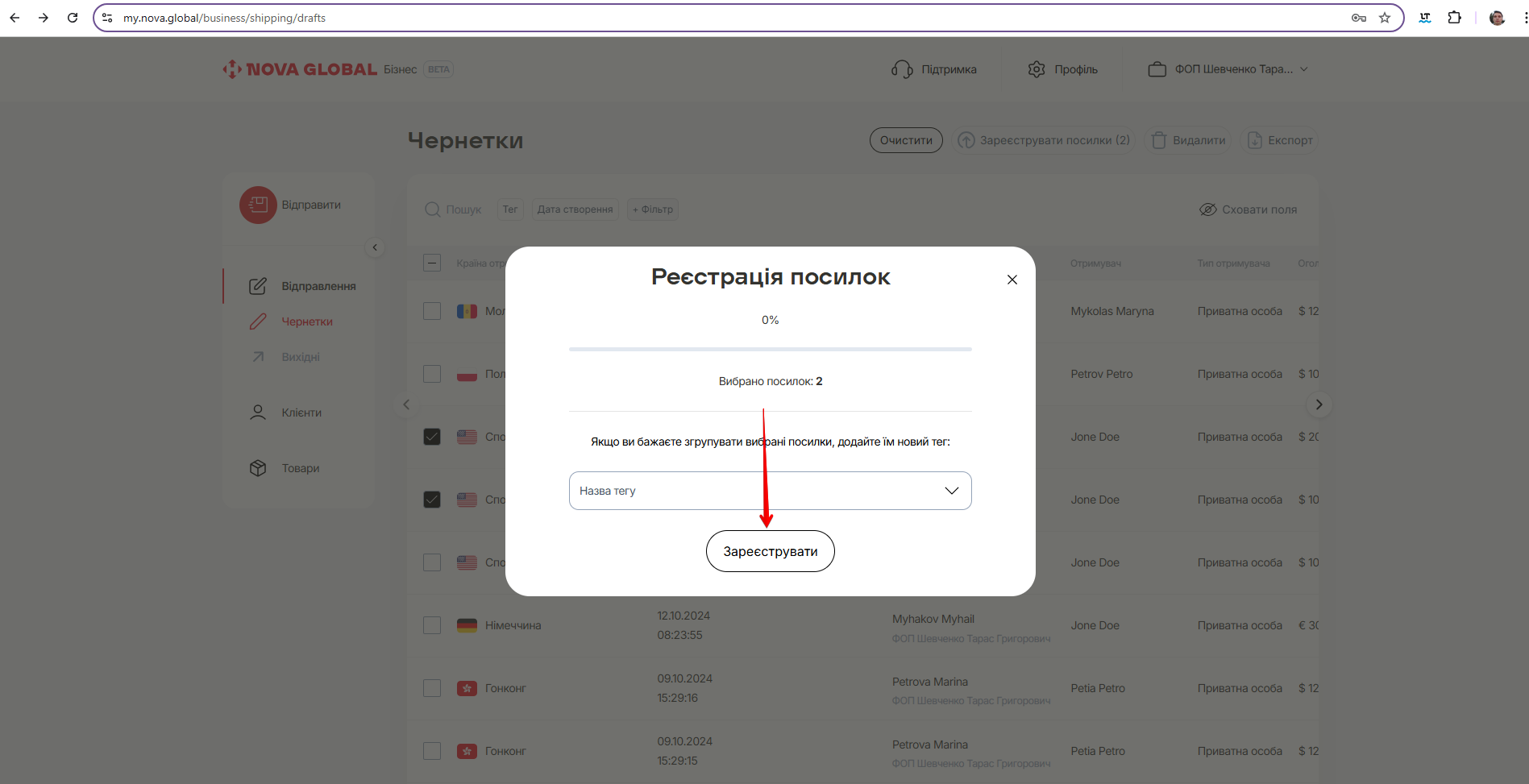The image size is (1529, 784).
Task: Click the Очистити button
Action: [x=906, y=140]
